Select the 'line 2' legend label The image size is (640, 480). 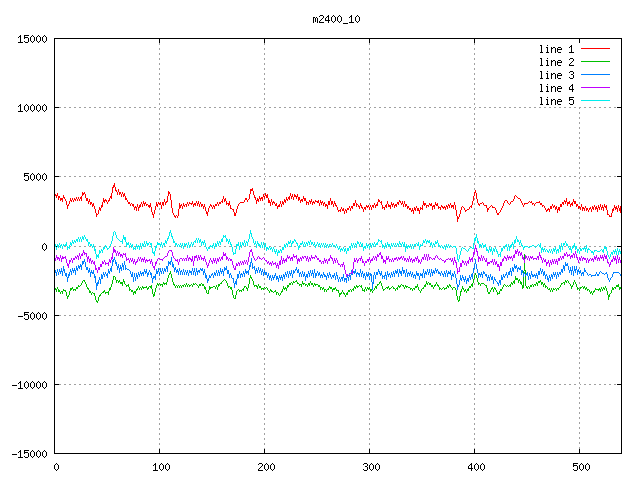click(556, 62)
